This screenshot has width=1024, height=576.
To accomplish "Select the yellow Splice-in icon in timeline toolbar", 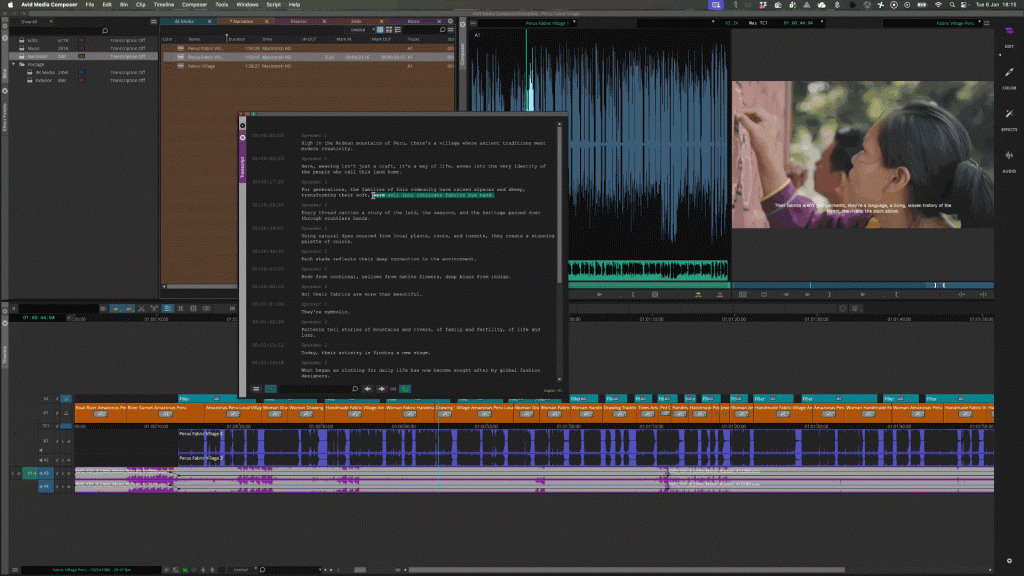I will click(x=115, y=309).
